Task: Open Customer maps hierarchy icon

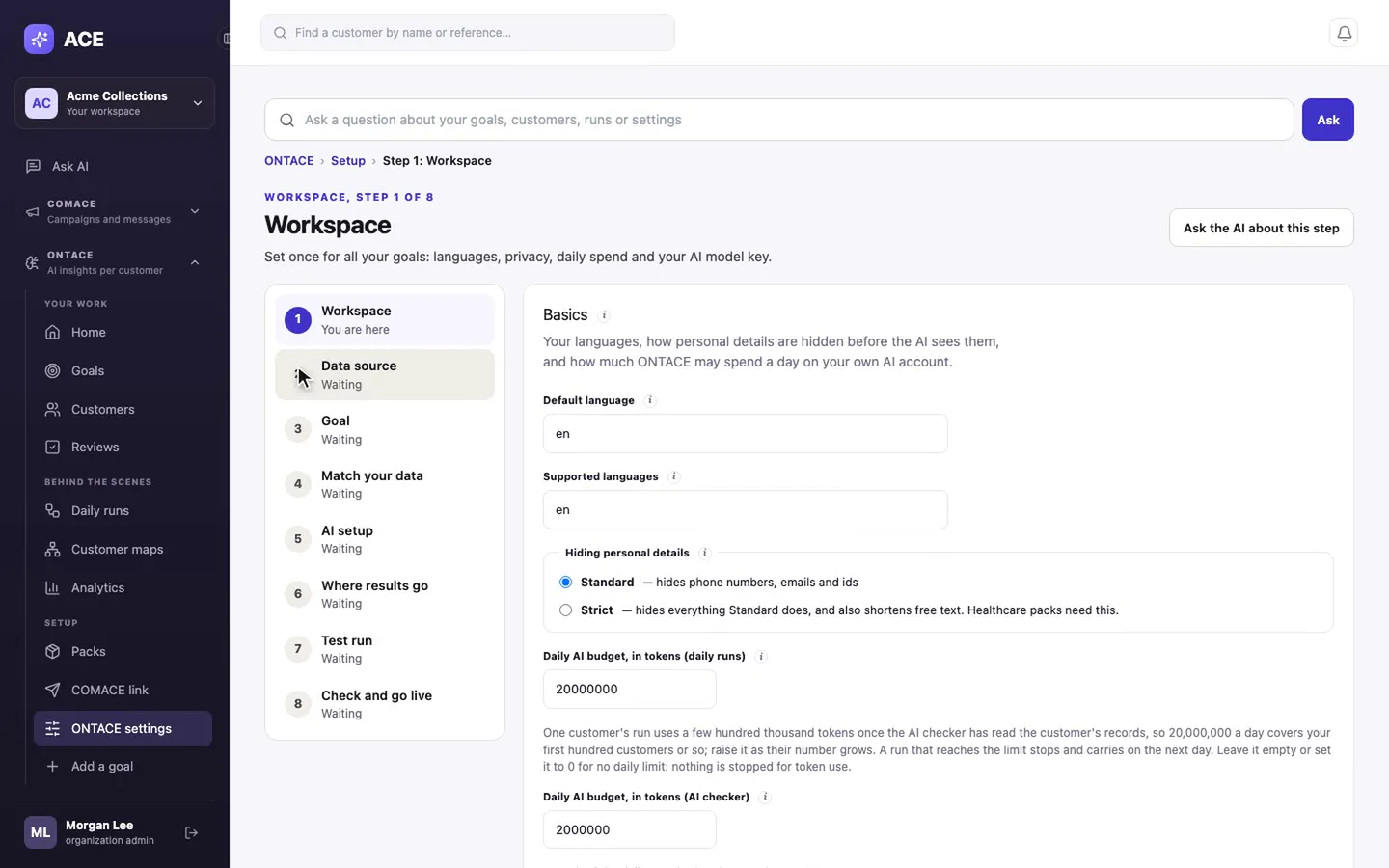Action: [x=53, y=549]
